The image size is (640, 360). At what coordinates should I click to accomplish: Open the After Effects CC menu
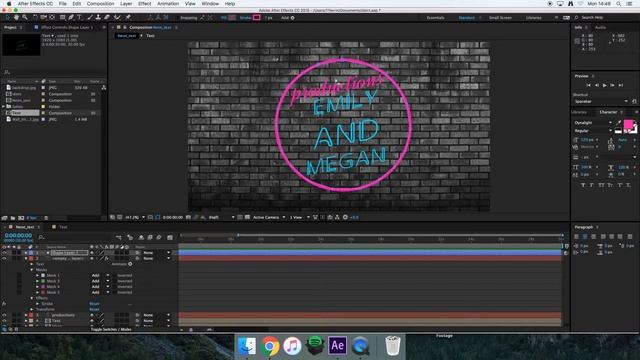tap(35, 4)
